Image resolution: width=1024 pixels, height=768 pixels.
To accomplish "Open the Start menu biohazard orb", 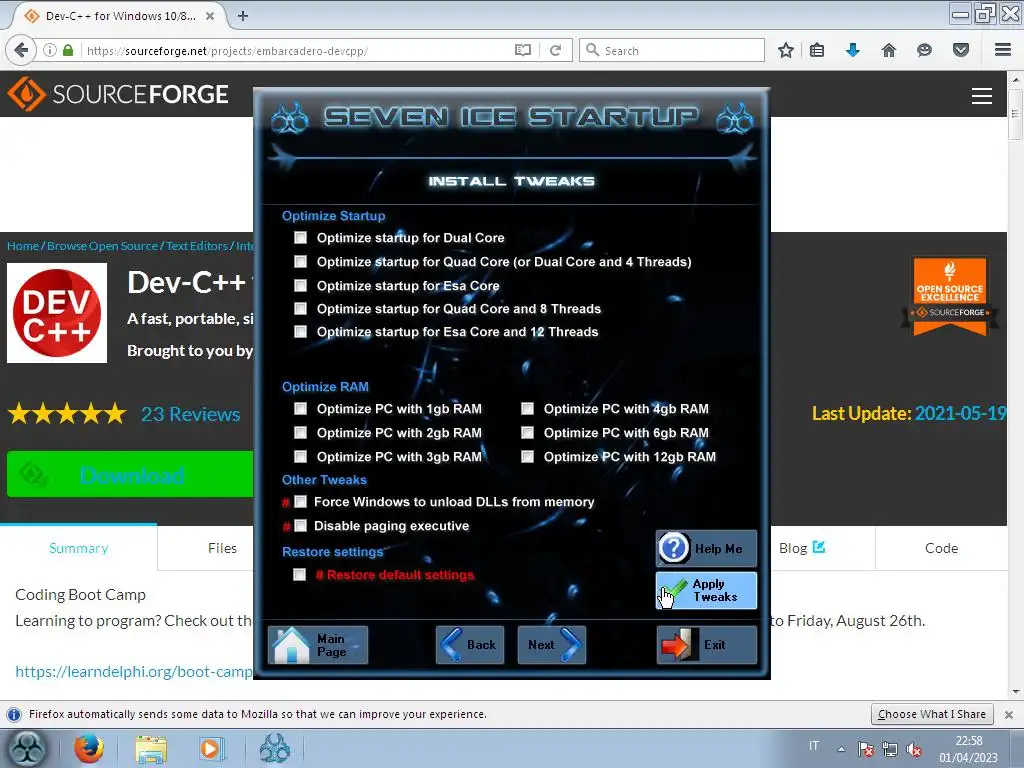I will pos(27,748).
